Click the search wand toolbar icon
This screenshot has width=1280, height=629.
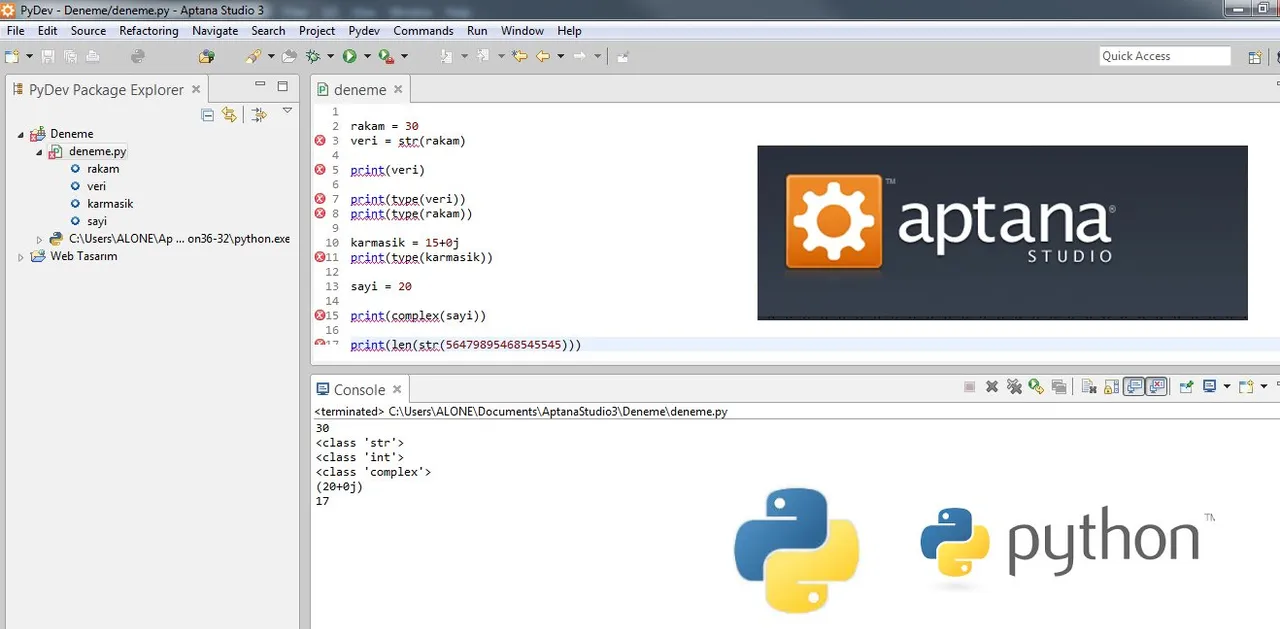point(253,56)
